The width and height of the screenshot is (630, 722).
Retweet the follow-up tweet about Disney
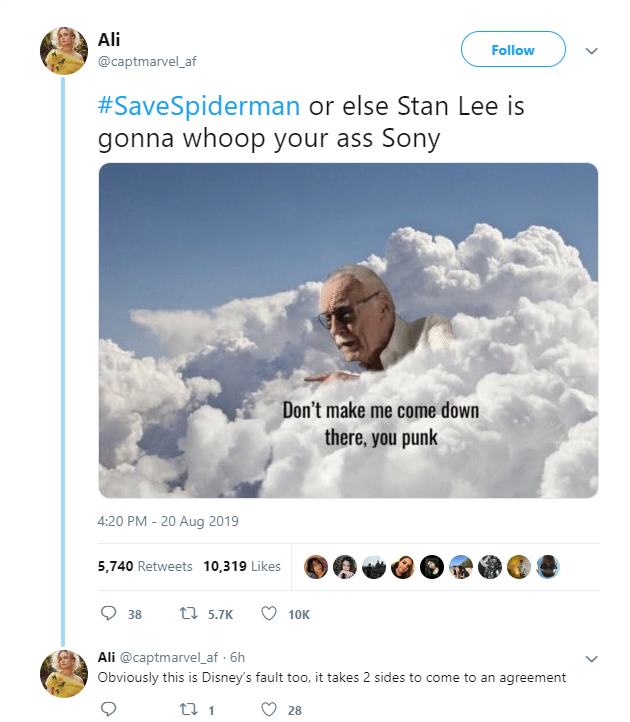pos(187,709)
